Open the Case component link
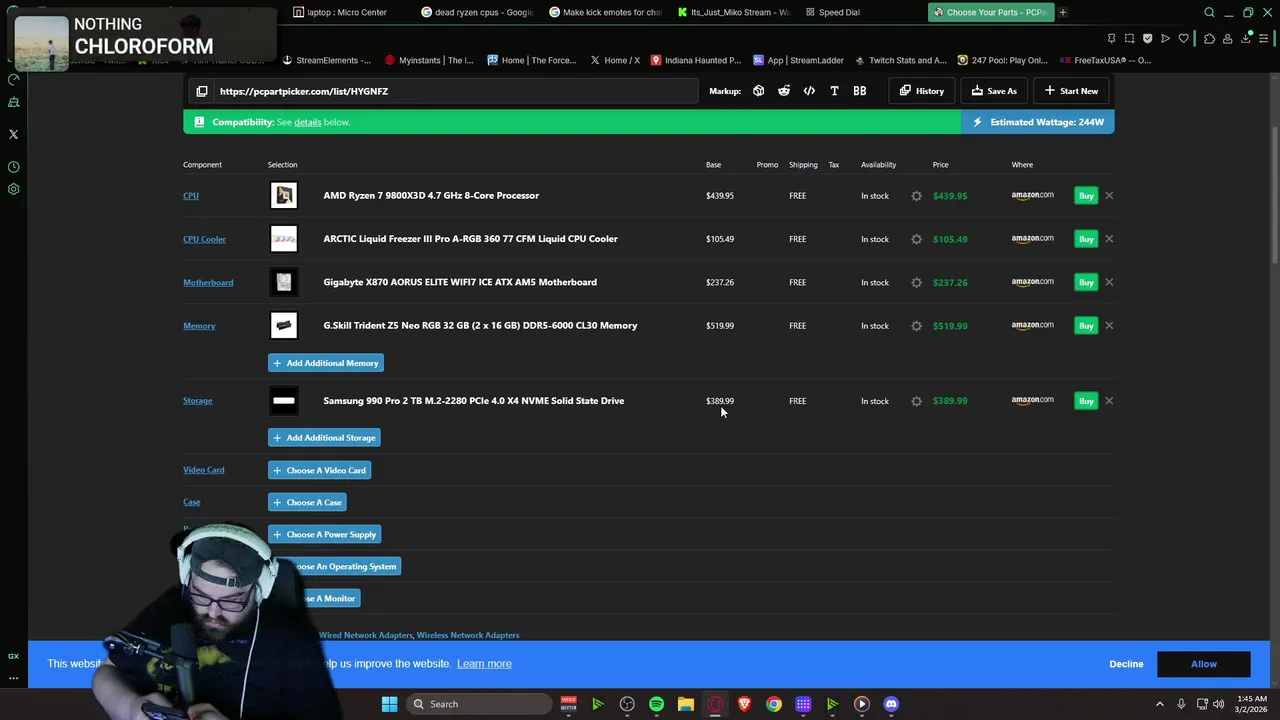This screenshot has width=1280, height=720. coord(192,502)
